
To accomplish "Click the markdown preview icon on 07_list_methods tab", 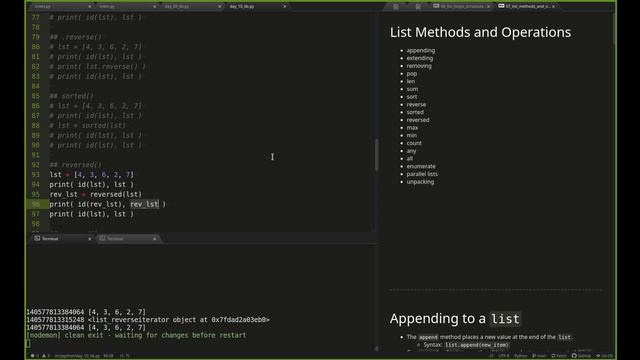I will 501,6.
